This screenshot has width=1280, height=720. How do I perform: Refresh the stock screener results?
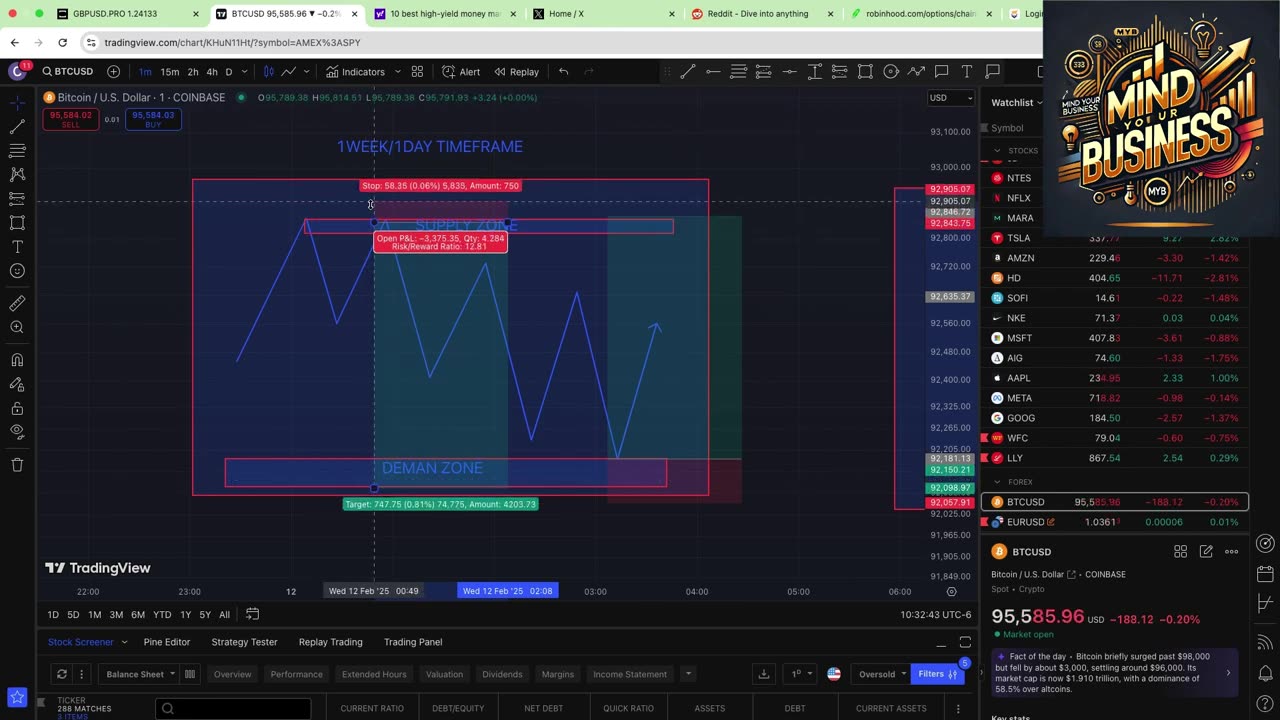point(61,674)
